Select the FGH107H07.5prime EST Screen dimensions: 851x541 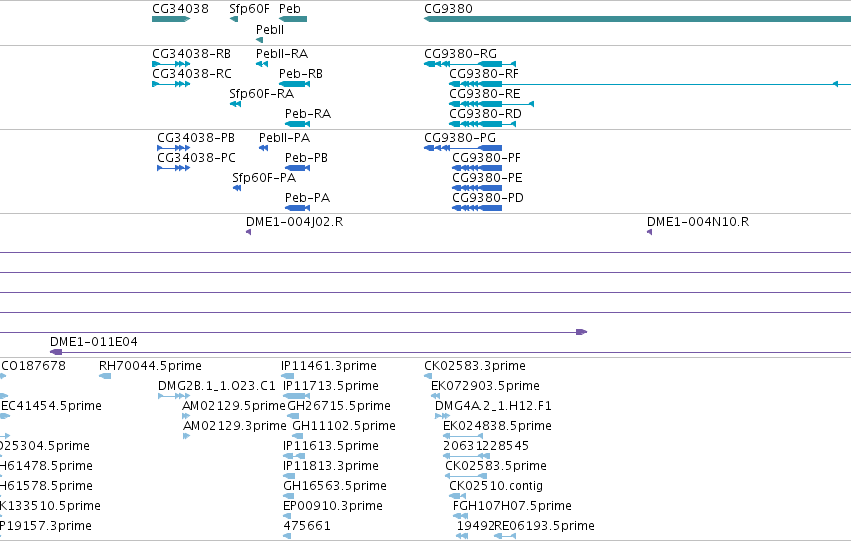[461, 516]
